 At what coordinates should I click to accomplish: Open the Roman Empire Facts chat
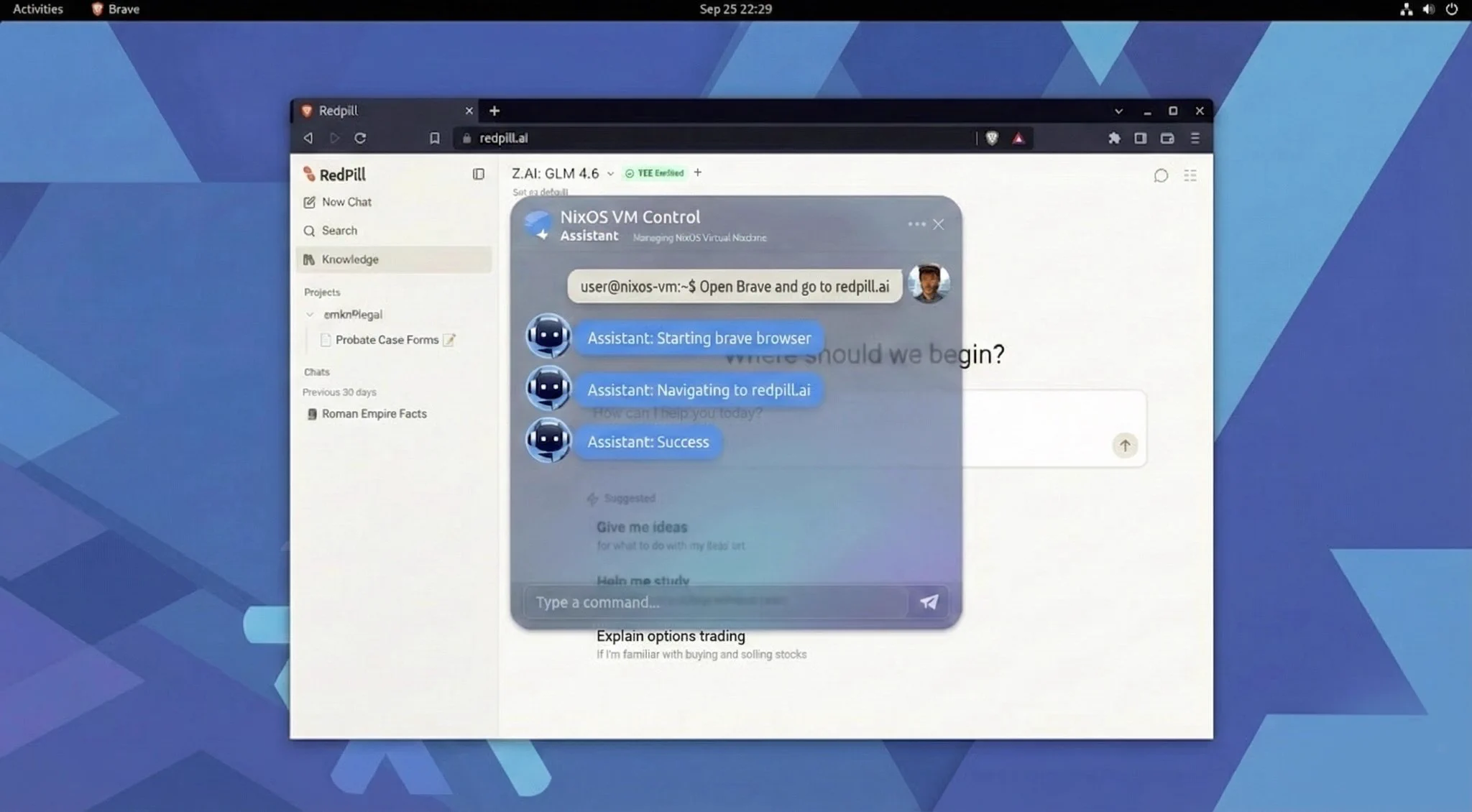click(x=367, y=414)
